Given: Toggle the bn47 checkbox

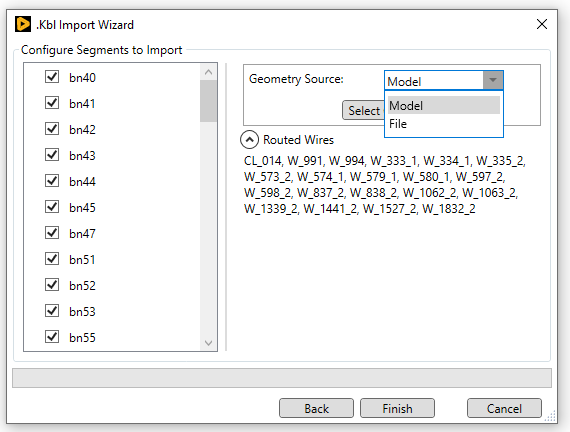Looking at the screenshot, I should coord(52,233).
